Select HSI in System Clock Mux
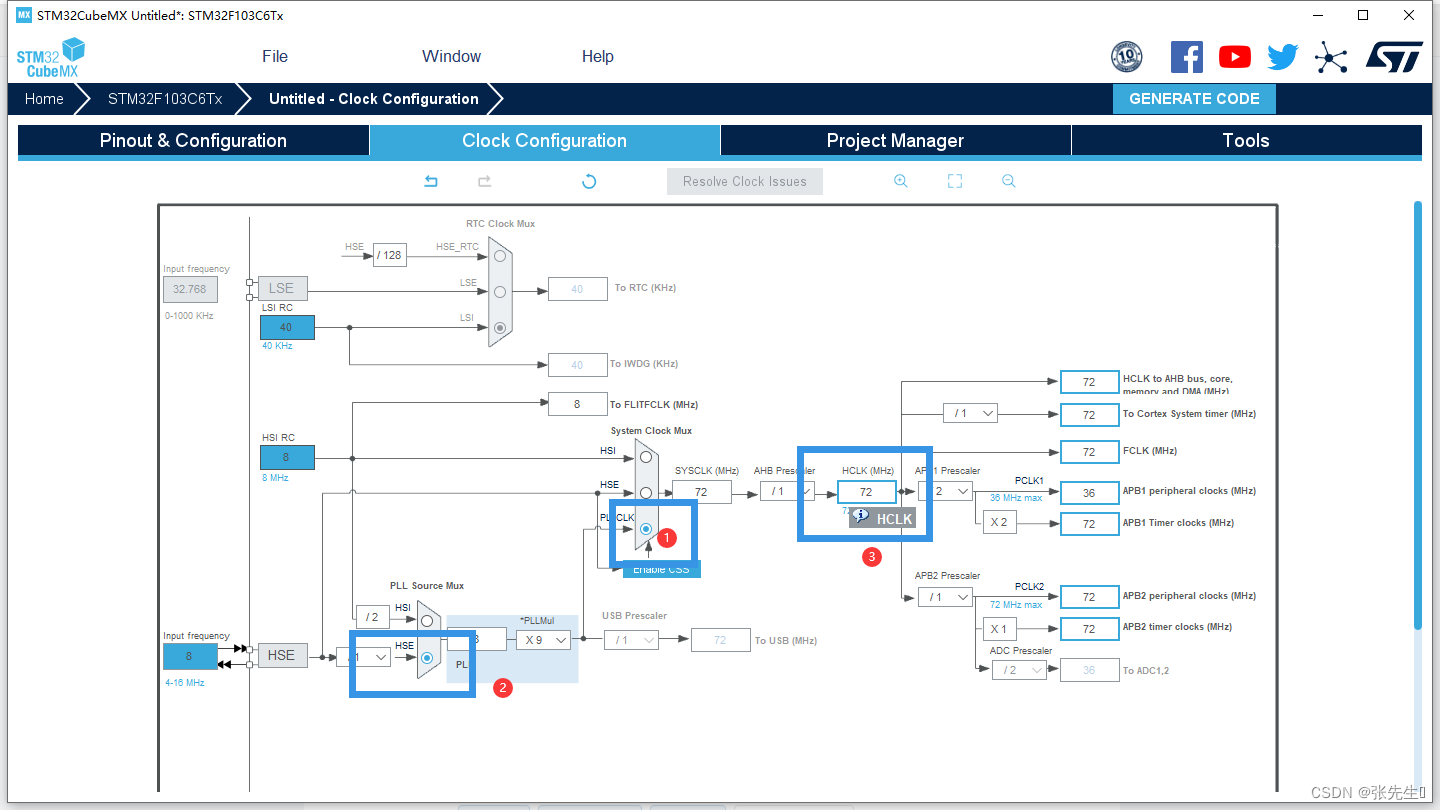Image resolution: width=1440 pixels, height=810 pixels. [646, 457]
